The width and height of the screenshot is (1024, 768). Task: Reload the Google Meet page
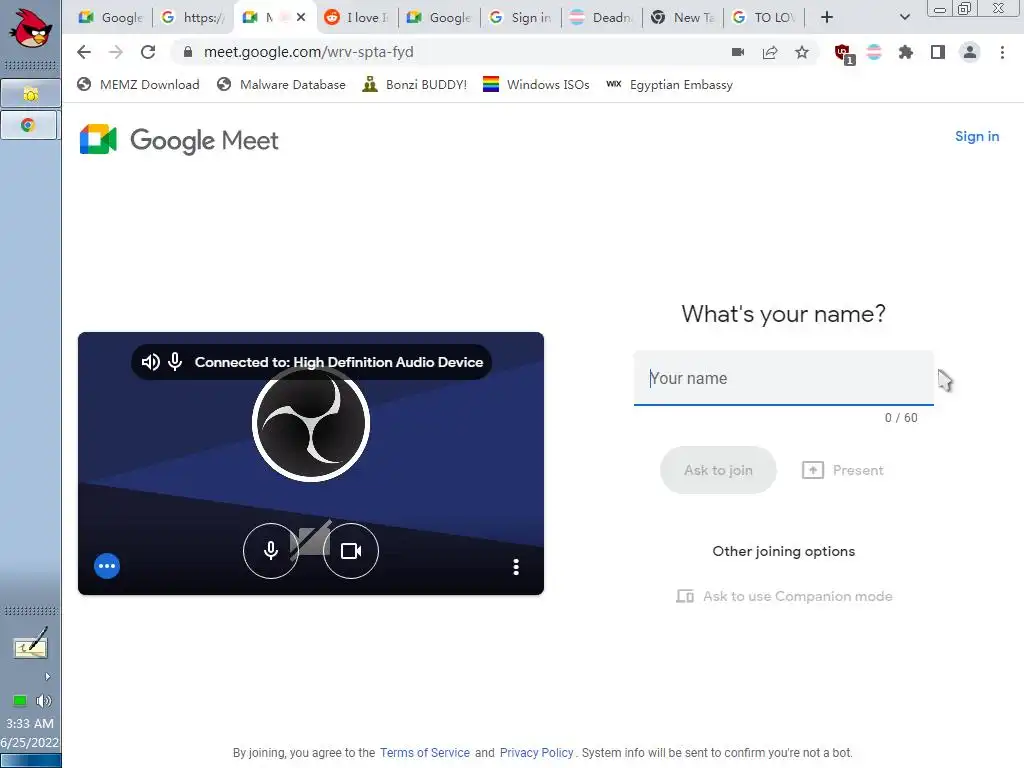(x=148, y=52)
